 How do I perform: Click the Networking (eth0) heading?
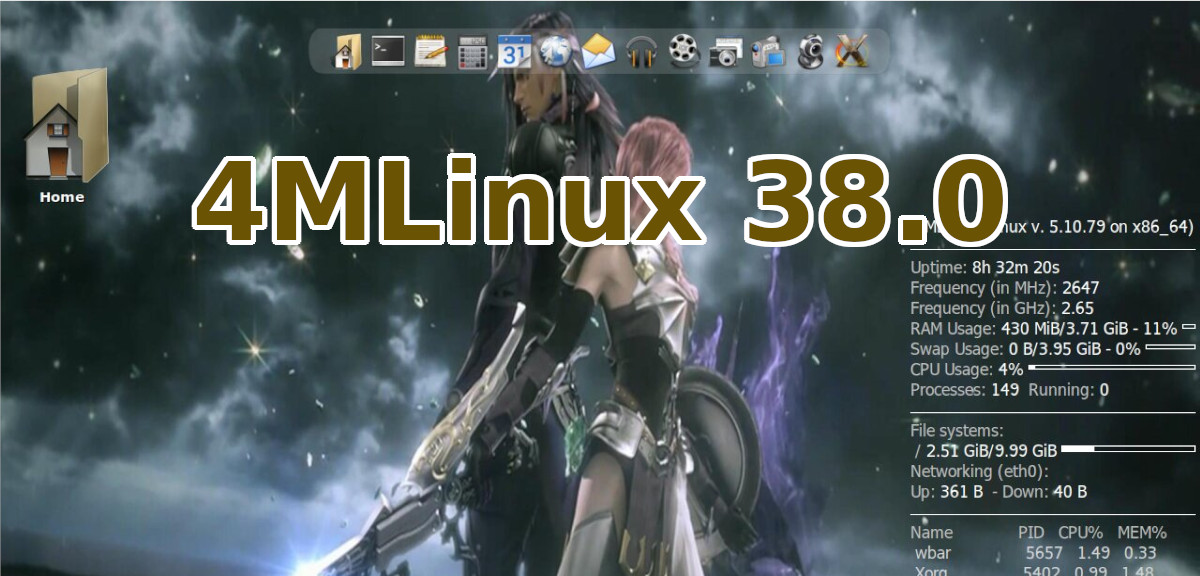[979, 471]
